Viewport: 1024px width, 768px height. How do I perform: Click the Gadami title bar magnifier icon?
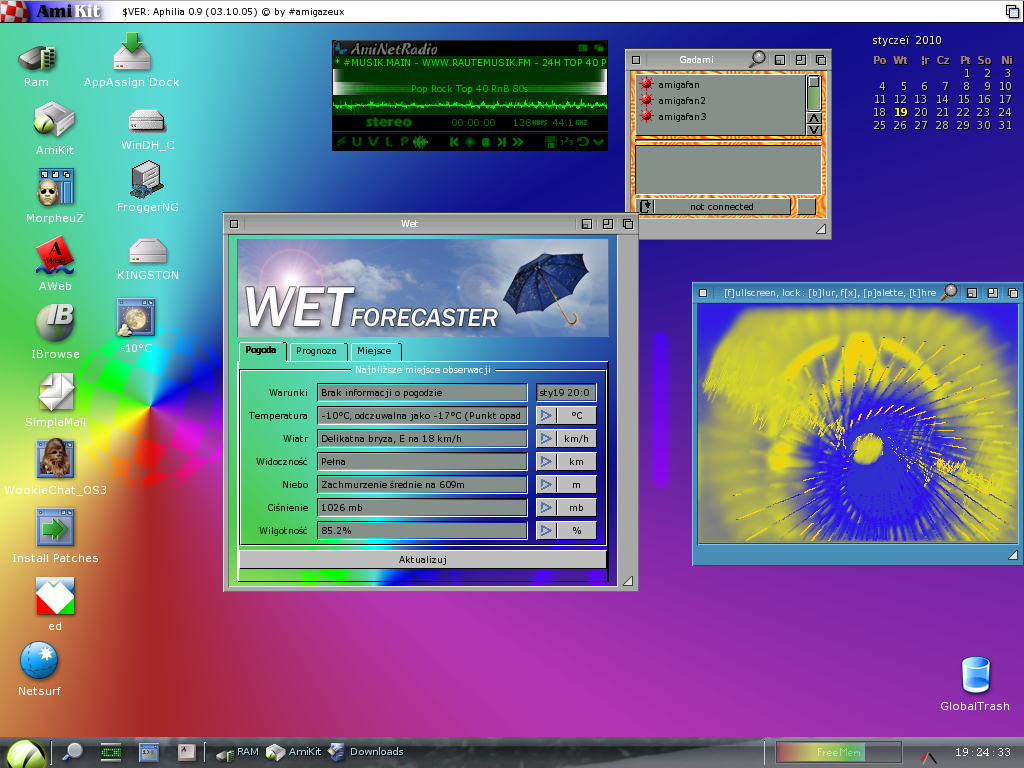(757, 59)
